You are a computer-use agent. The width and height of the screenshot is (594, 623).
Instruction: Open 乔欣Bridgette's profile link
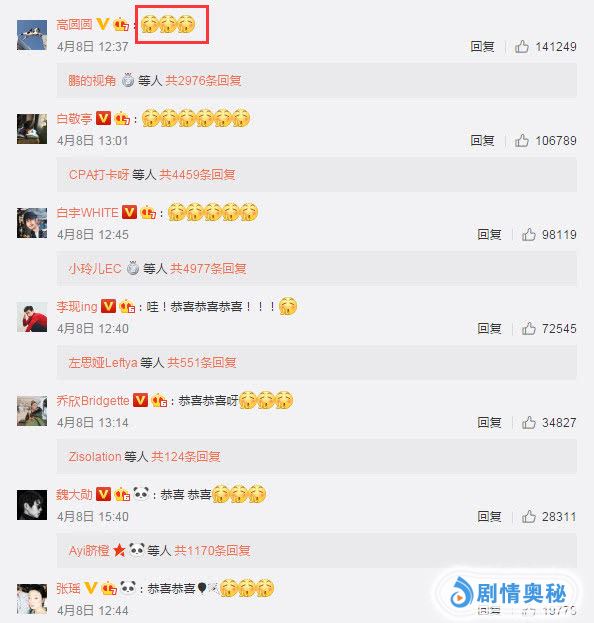coord(93,400)
